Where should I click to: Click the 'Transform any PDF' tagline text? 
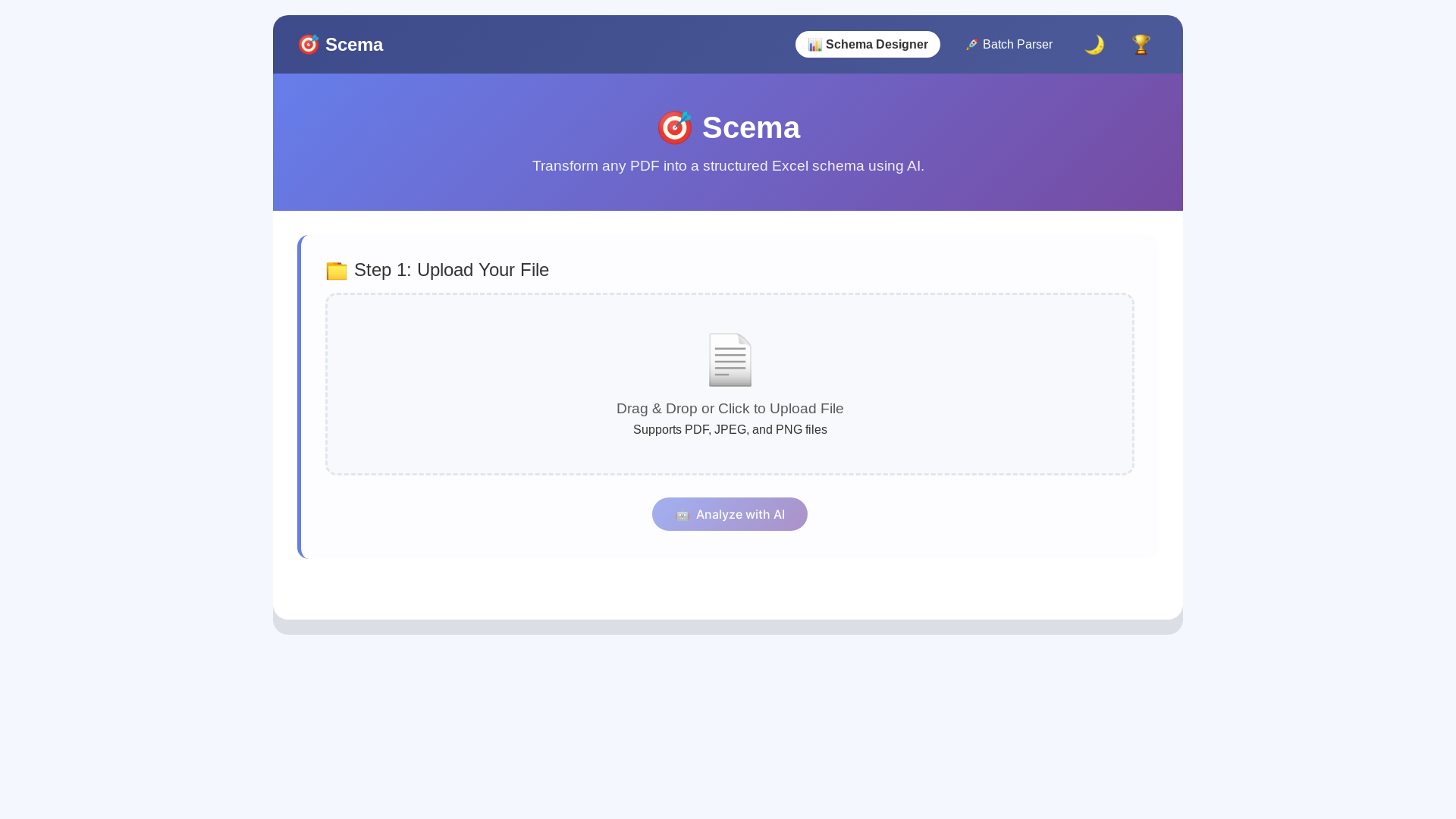(x=728, y=166)
